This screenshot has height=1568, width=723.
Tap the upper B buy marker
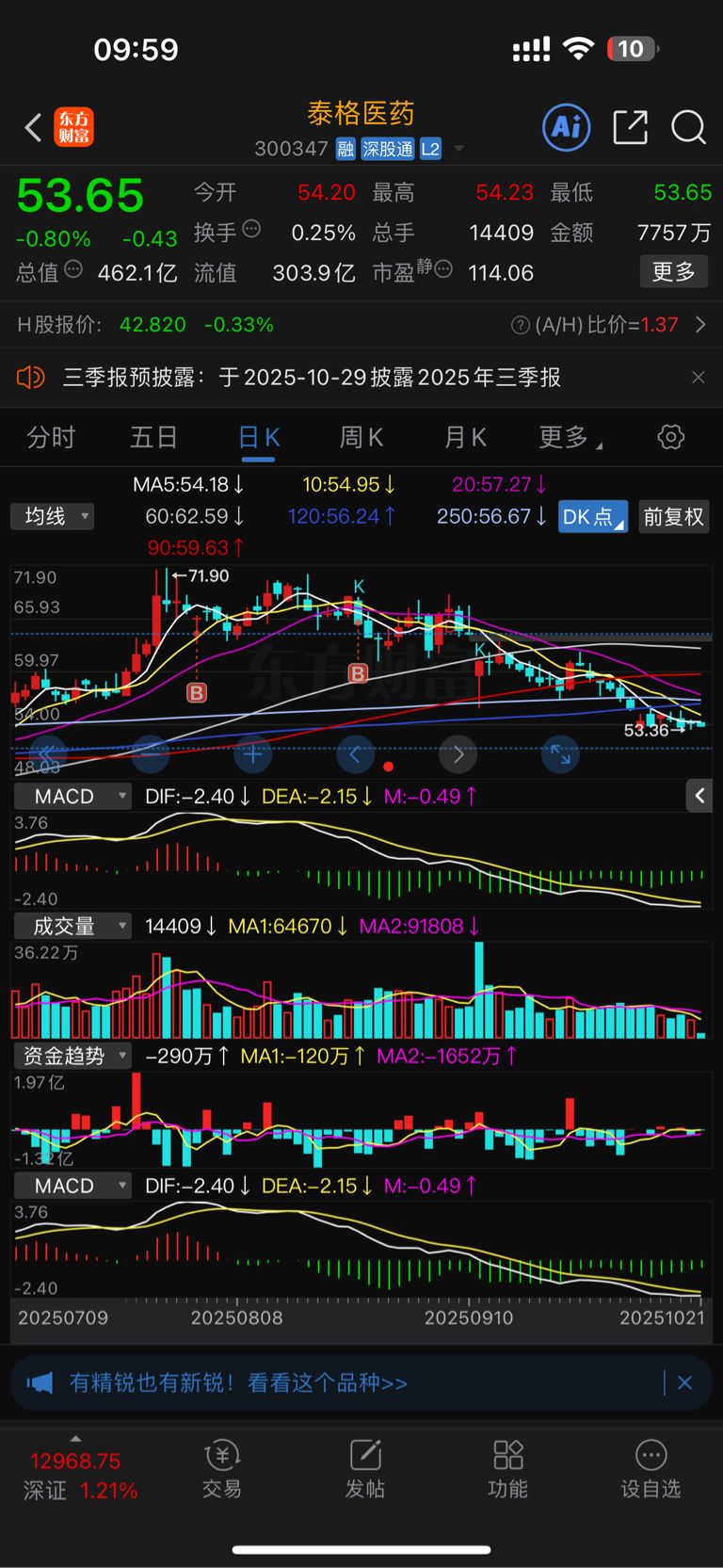point(358,673)
